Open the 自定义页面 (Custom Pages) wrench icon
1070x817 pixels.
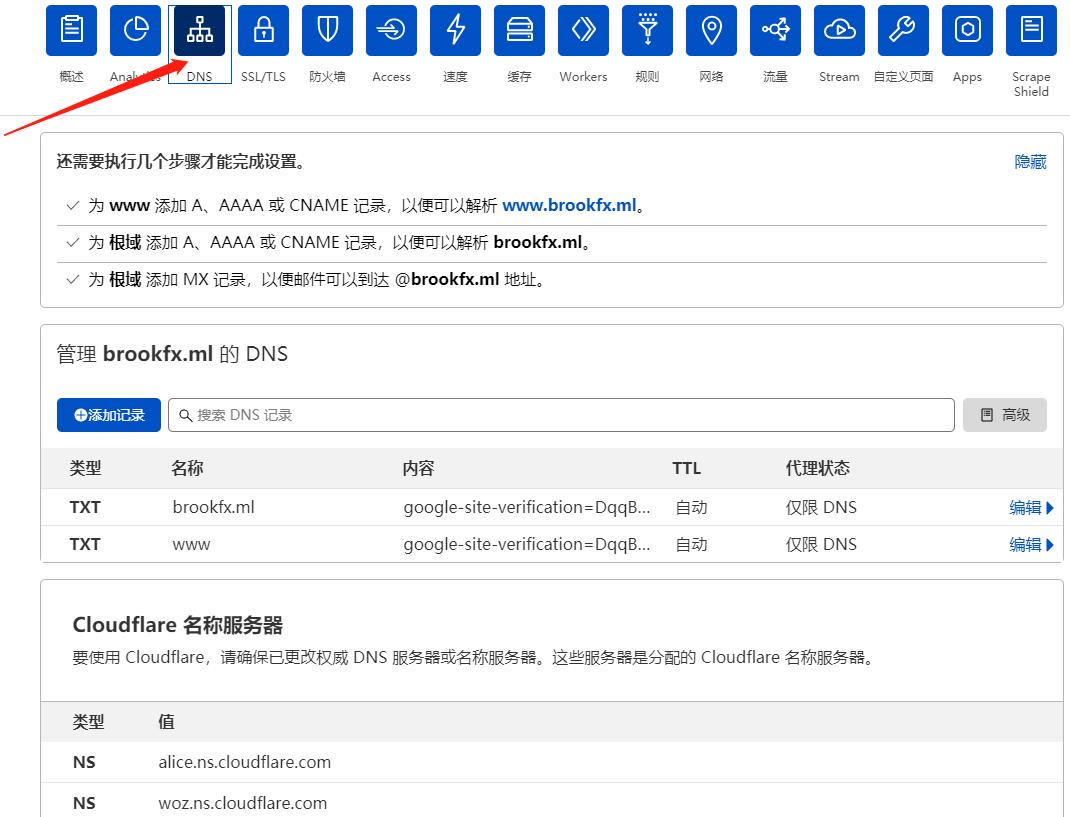pos(903,29)
